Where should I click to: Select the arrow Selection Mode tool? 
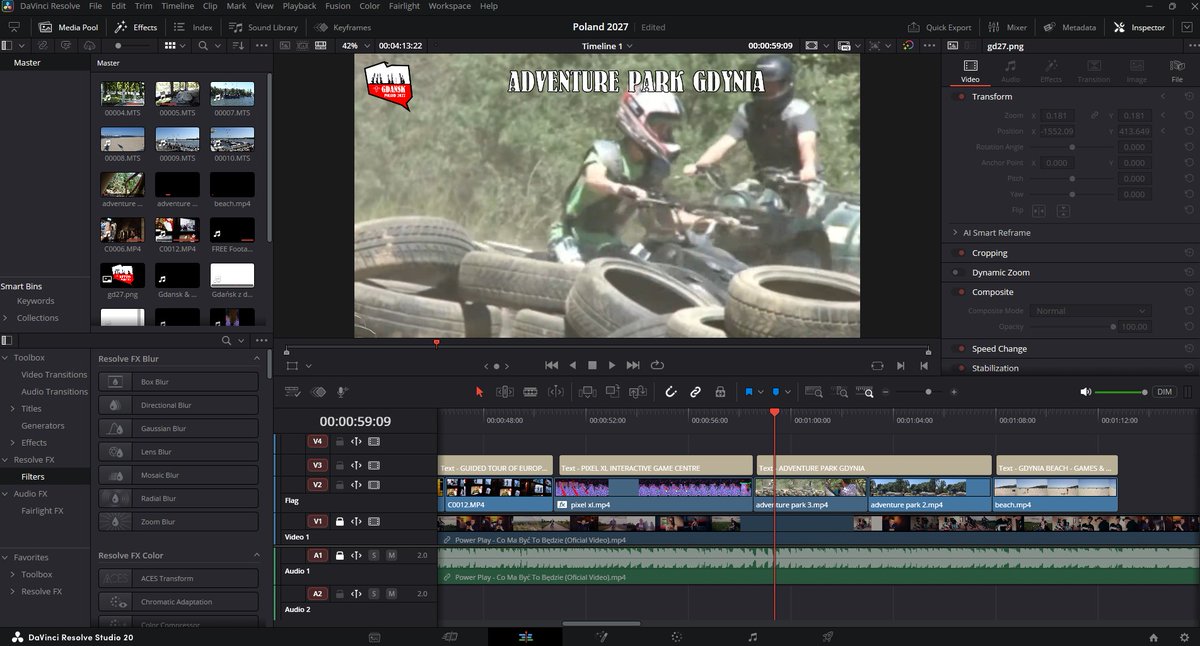(x=479, y=392)
